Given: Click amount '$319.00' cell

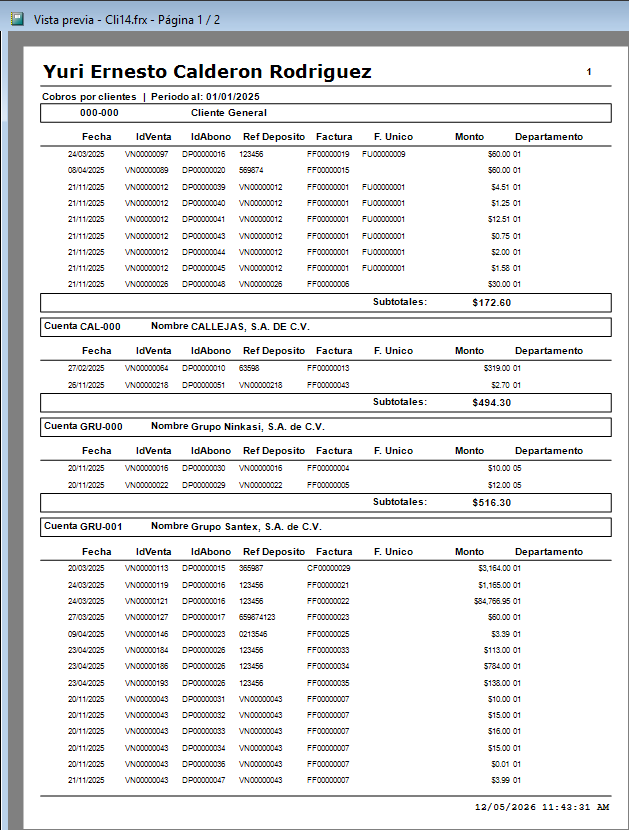Looking at the screenshot, I should pos(497,368).
